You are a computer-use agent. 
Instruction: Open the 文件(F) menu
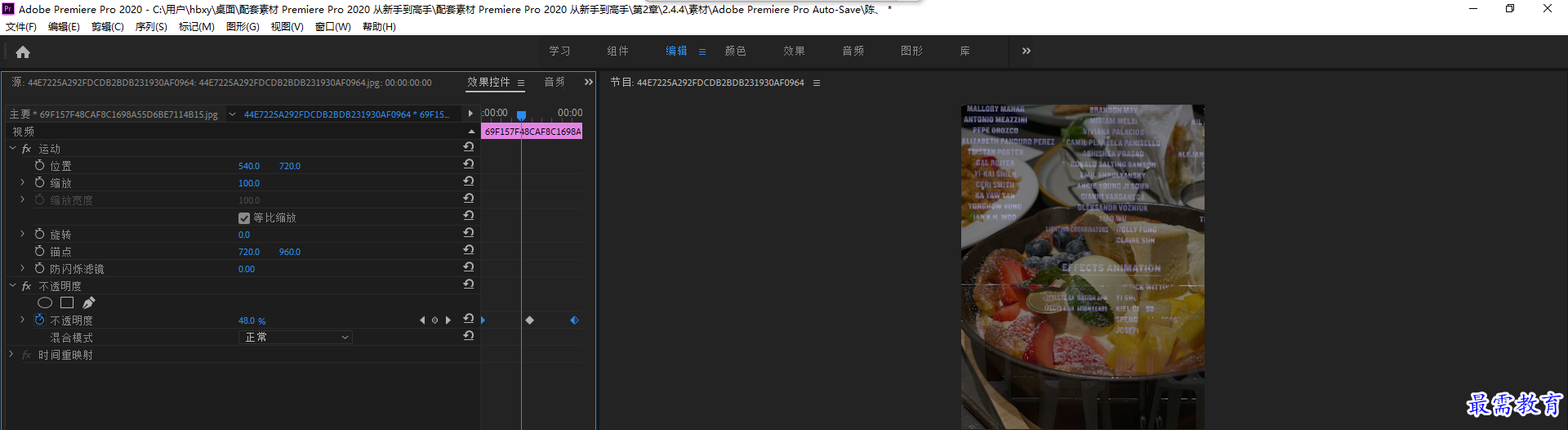coord(21,27)
